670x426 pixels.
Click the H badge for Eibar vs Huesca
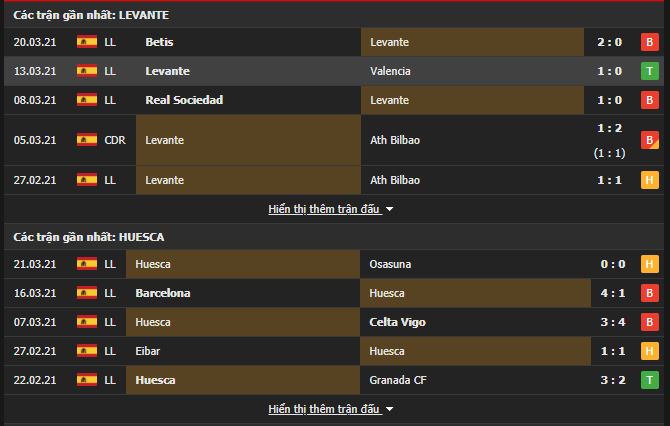(x=649, y=351)
